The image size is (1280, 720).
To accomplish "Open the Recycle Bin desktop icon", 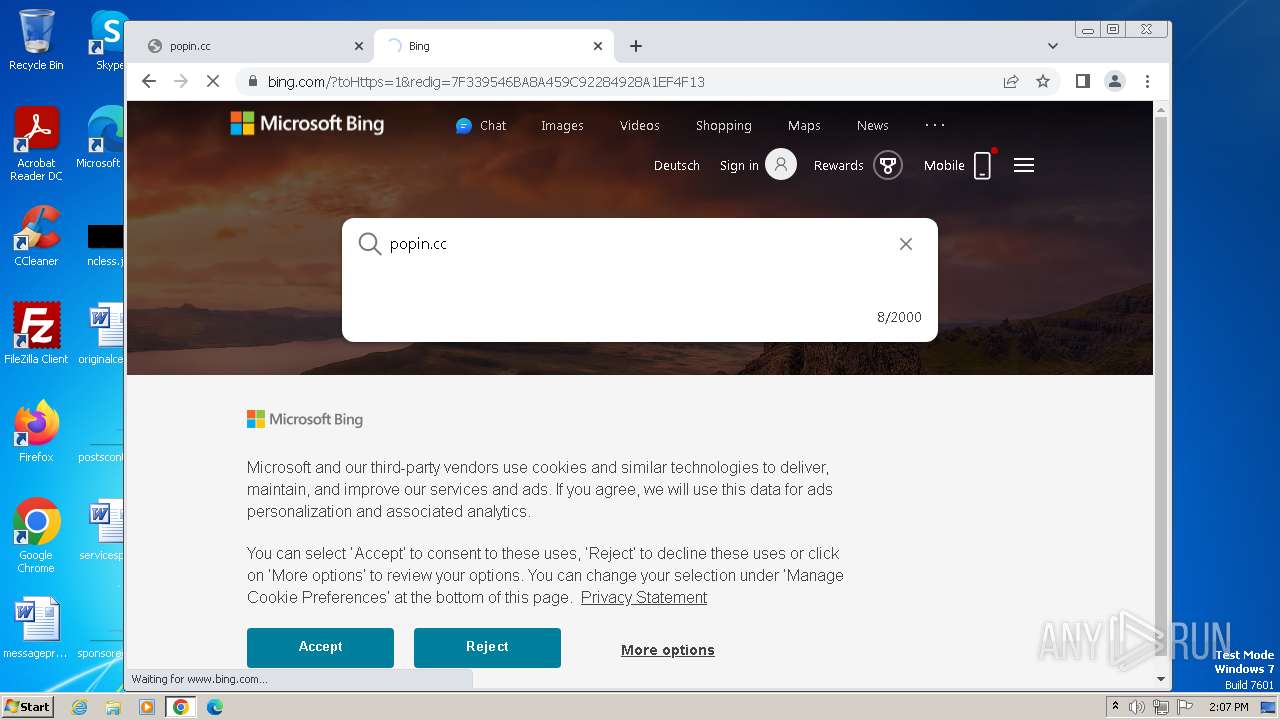I will point(36,40).
